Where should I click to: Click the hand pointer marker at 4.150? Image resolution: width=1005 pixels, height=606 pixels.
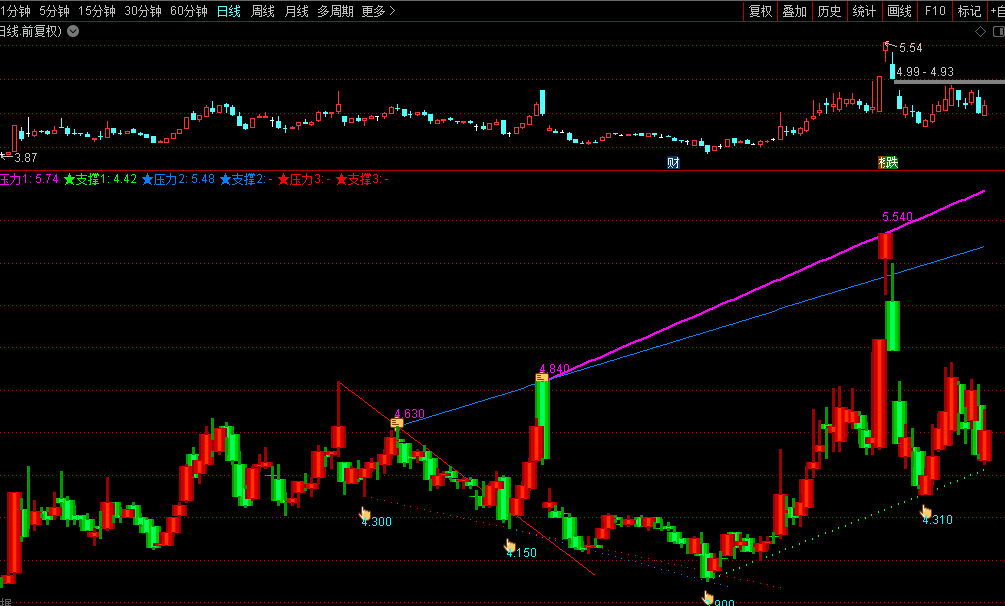pos(510,546)
